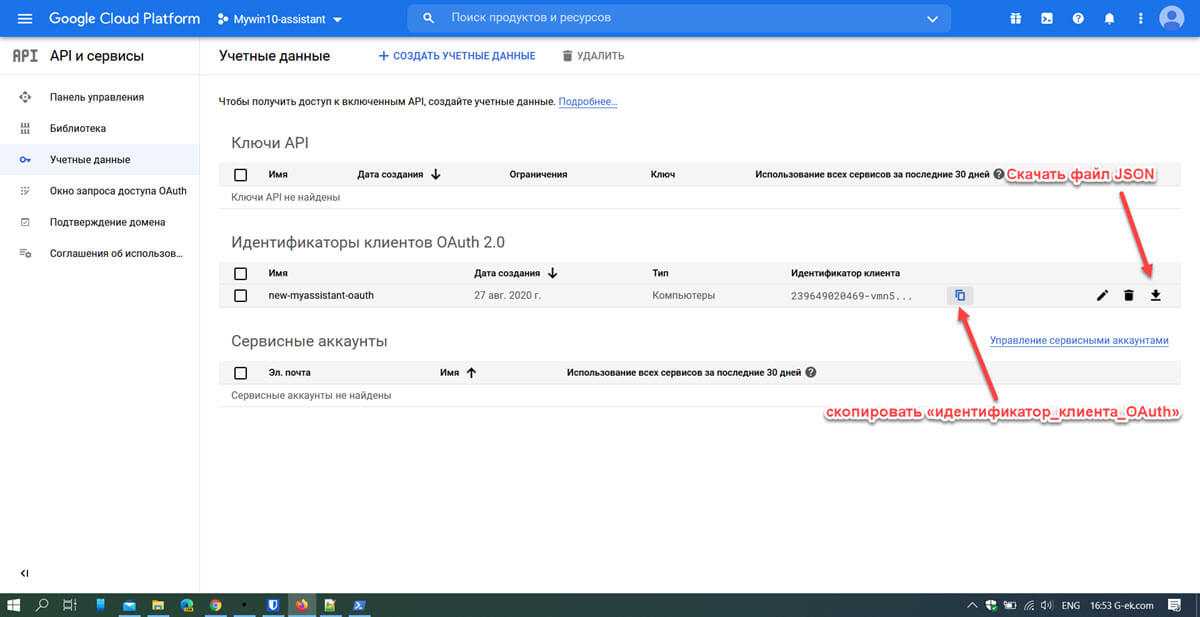The image size is (1200, 617).
Task: Open Окно запроса доступа OAuth page
Action: (118, 191)
